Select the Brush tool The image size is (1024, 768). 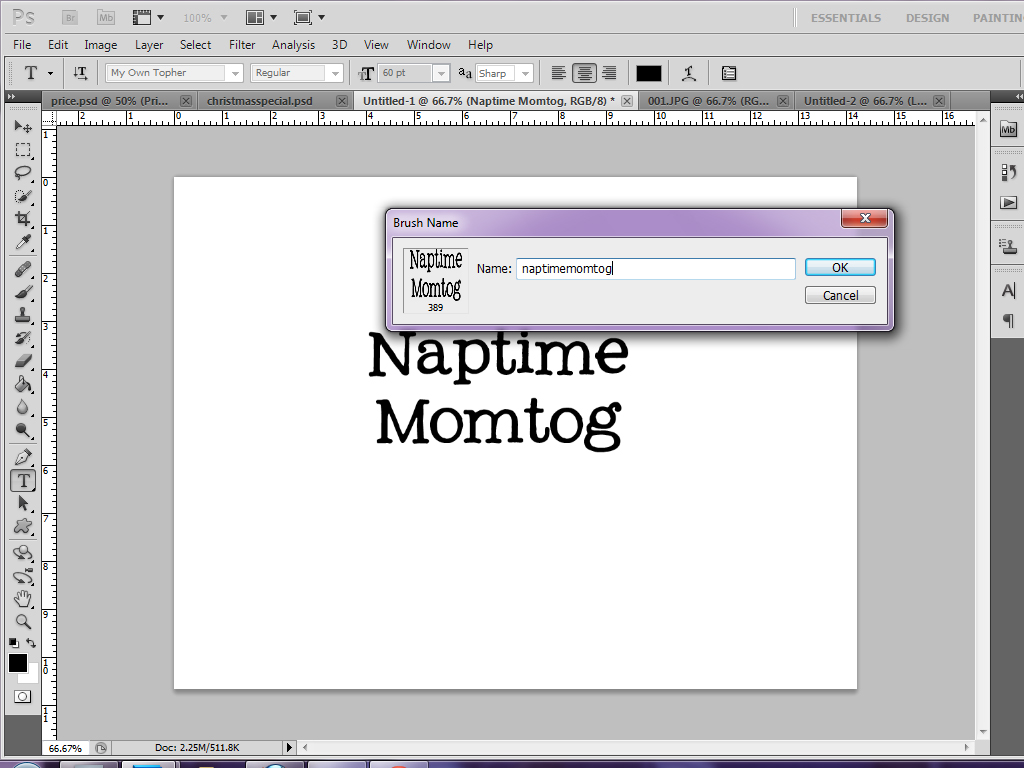23,292
